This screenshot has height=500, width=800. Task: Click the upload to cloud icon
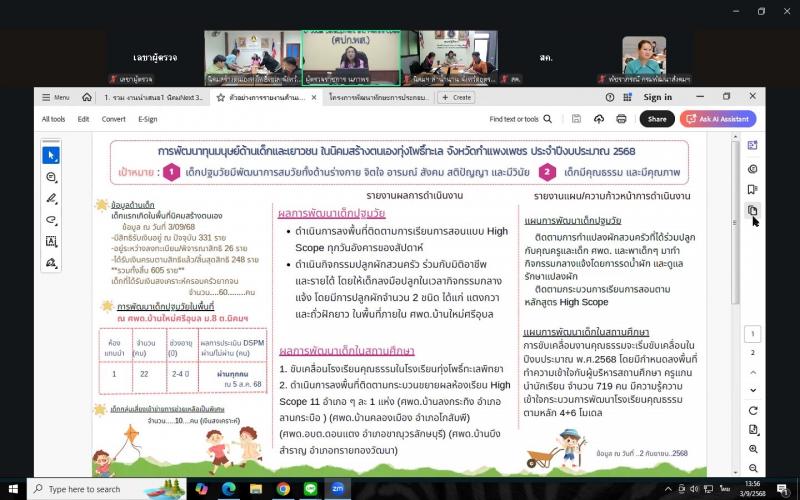click(x=599, y=119)
